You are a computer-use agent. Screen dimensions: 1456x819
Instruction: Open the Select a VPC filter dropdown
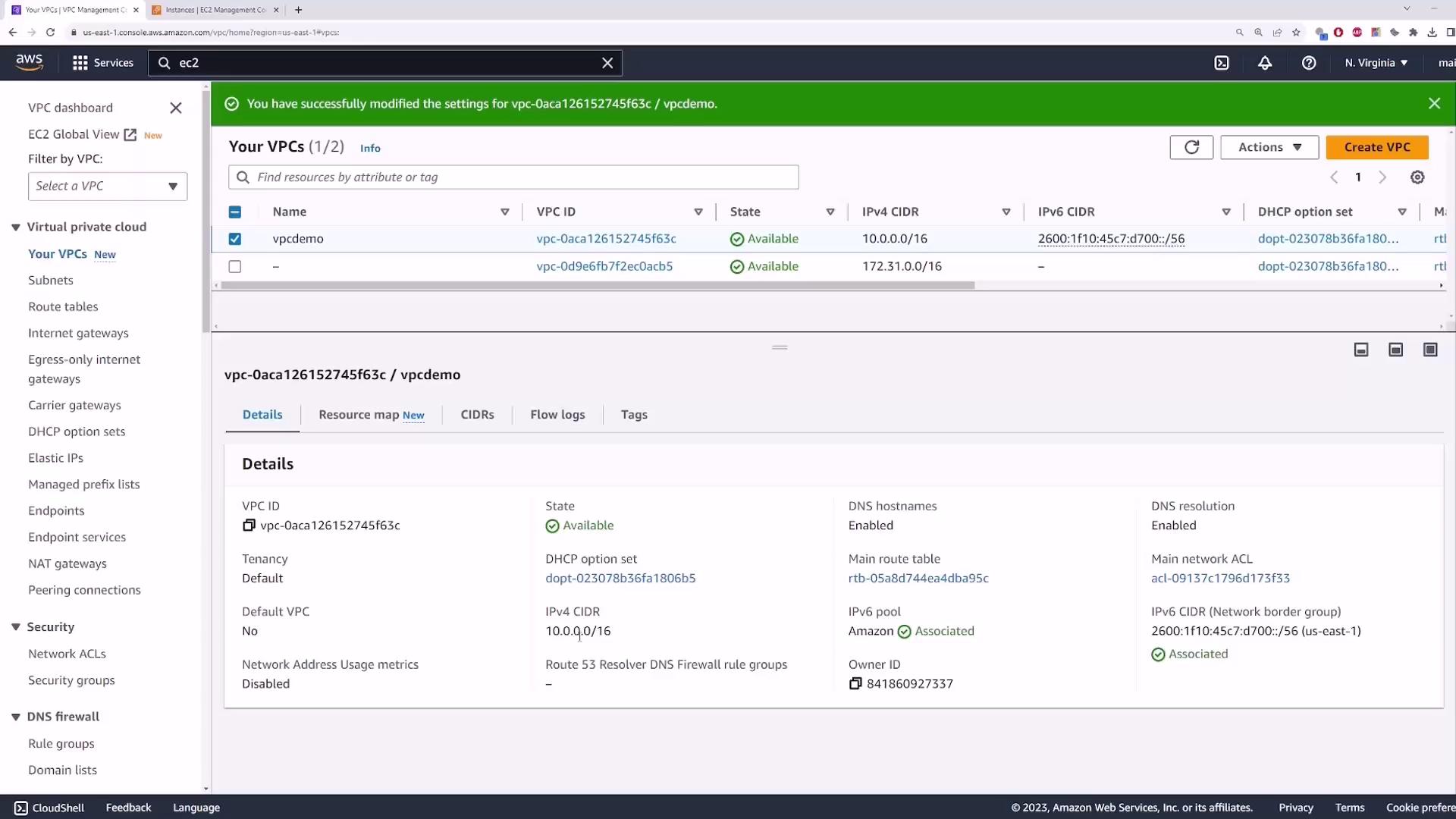coord(108,187)
